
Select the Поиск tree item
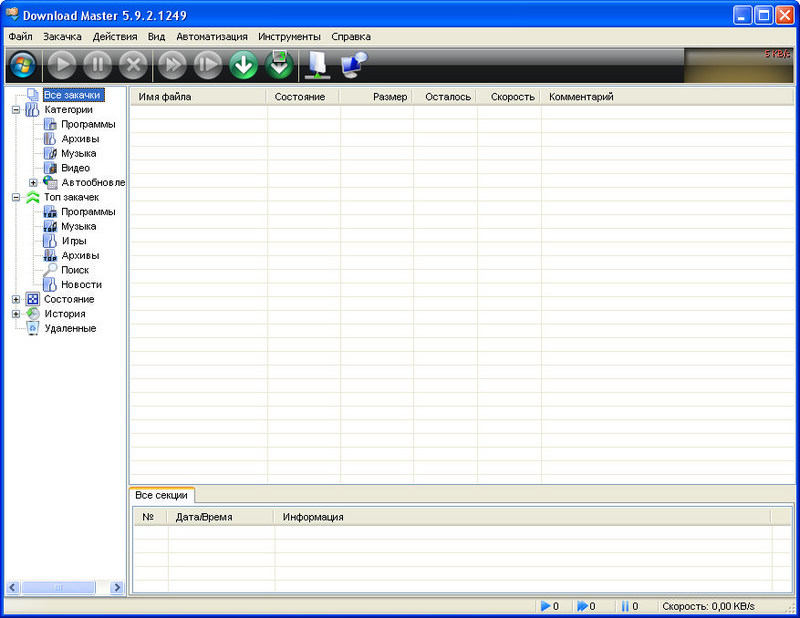point(75,270)
